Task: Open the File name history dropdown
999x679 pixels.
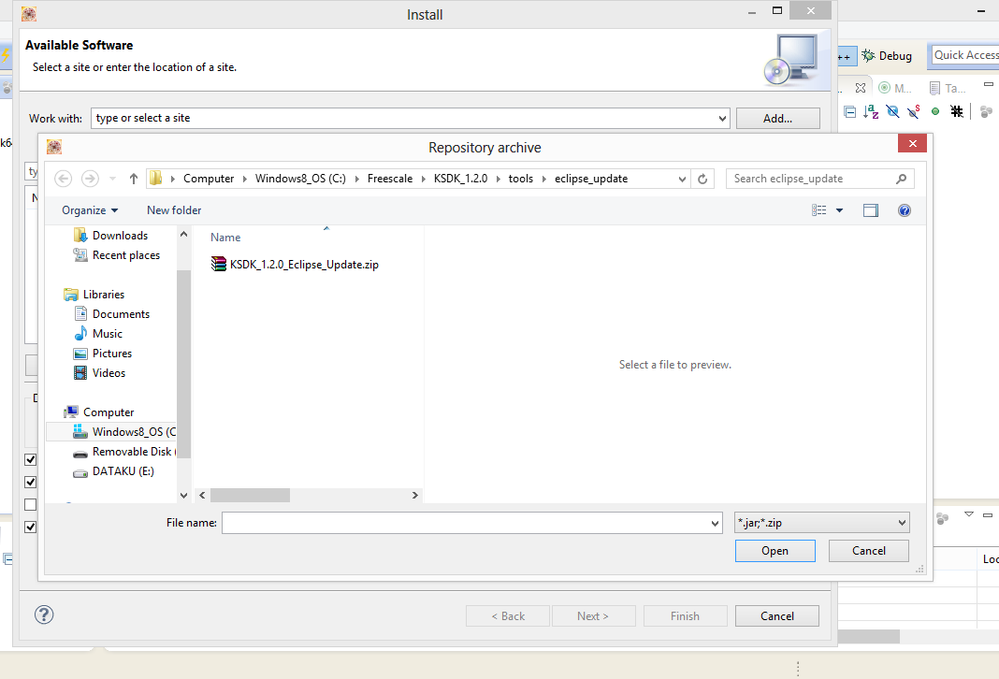Action: [715, 524]
